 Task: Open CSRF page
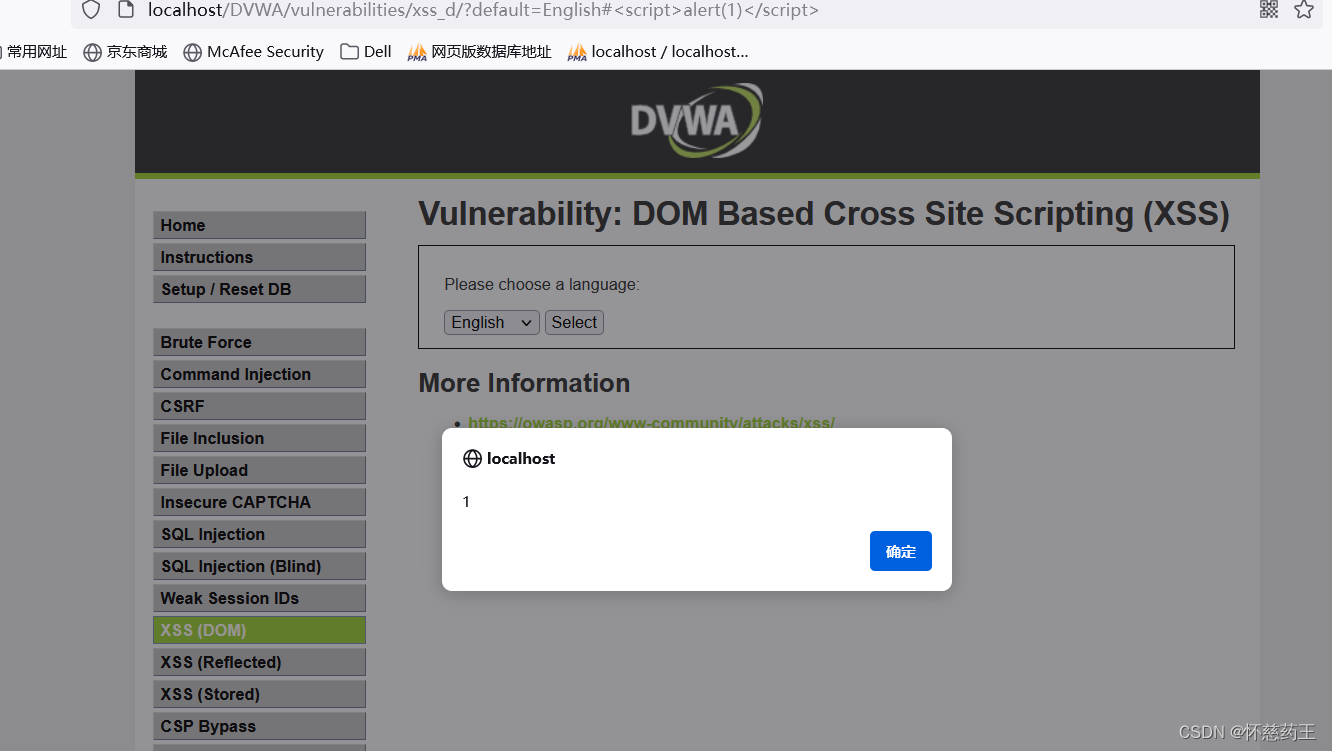pos(259,406)
